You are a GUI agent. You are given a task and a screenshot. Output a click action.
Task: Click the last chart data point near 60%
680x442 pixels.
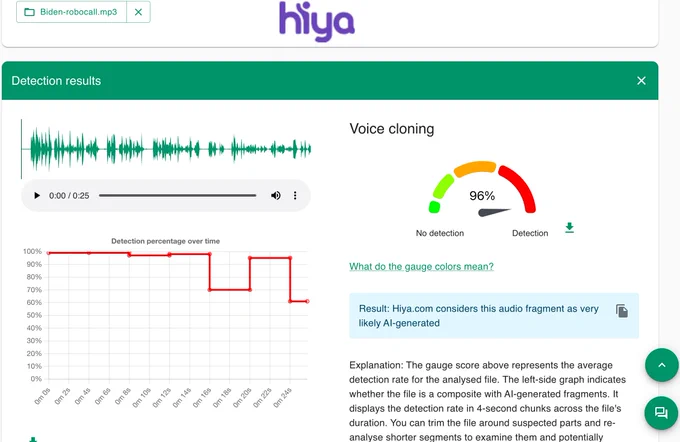tap(307, 301)
